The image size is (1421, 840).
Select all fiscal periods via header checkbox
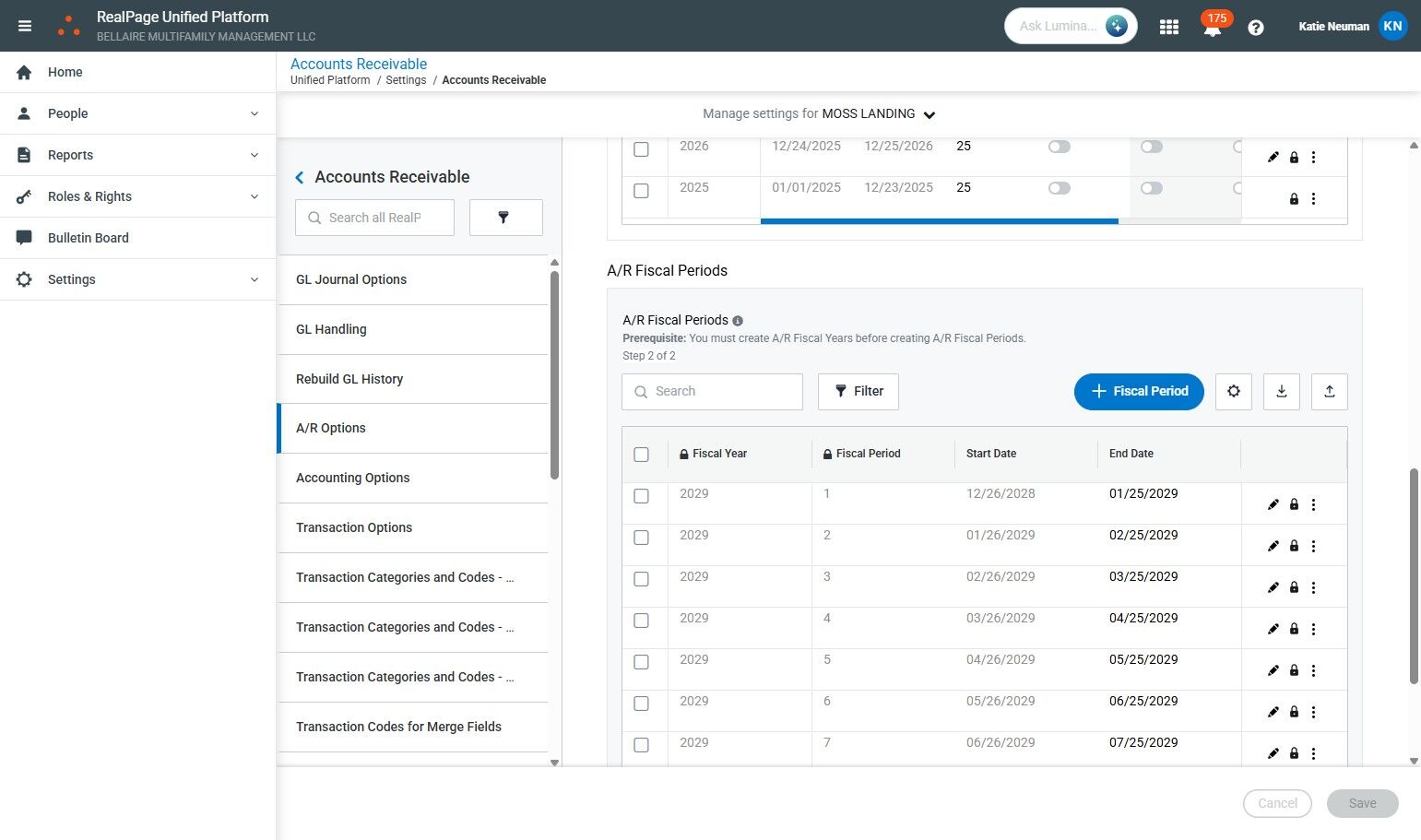coord(641,455)
